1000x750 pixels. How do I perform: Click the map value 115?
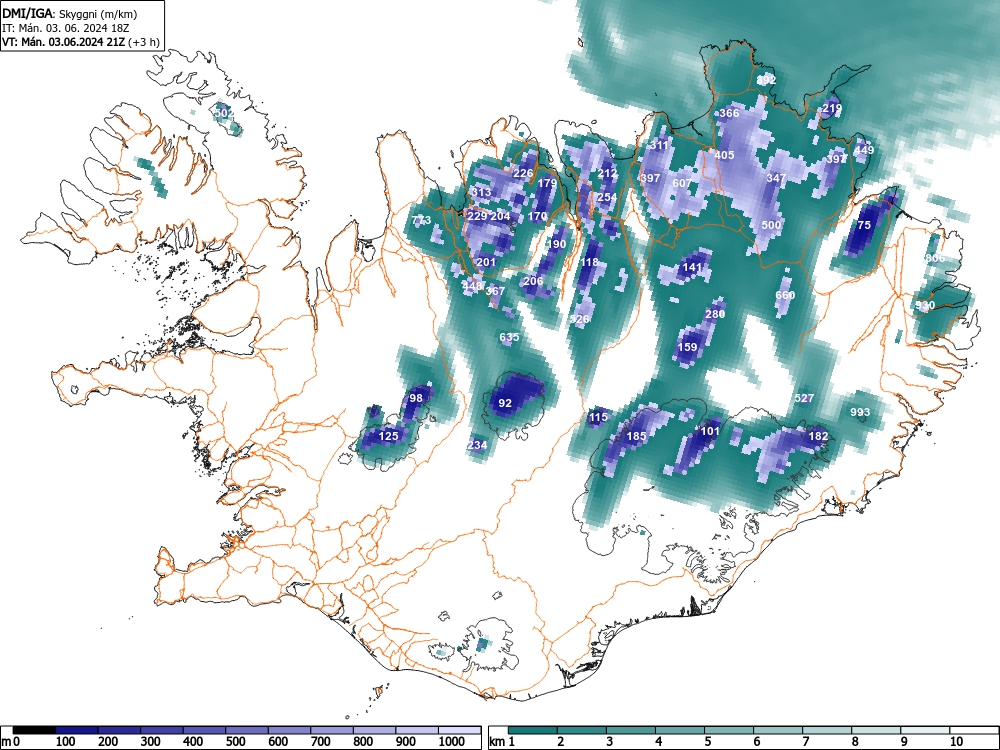click(598, 417)
